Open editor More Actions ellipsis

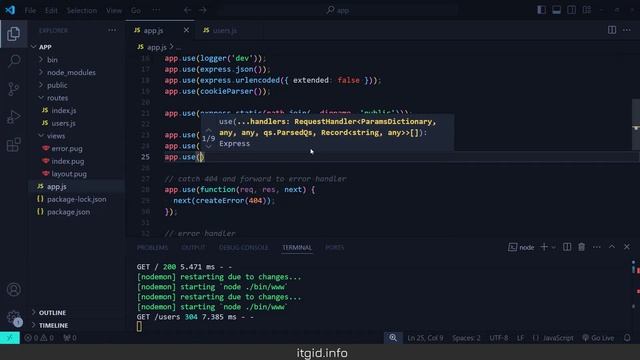pyautogui.click(x=627, y=30)
